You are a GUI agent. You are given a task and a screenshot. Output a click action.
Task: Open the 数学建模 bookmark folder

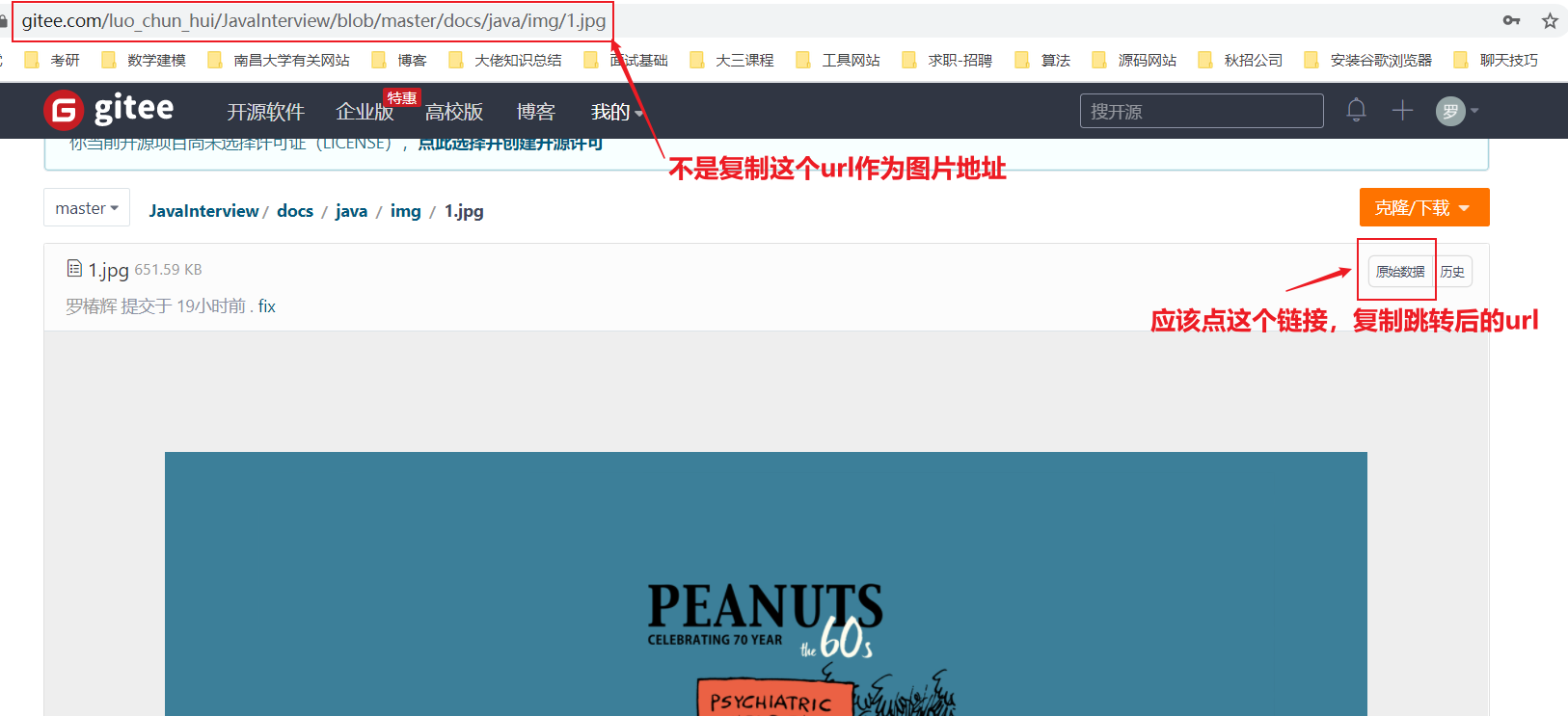pyautogui.click(x=144, y=60)
